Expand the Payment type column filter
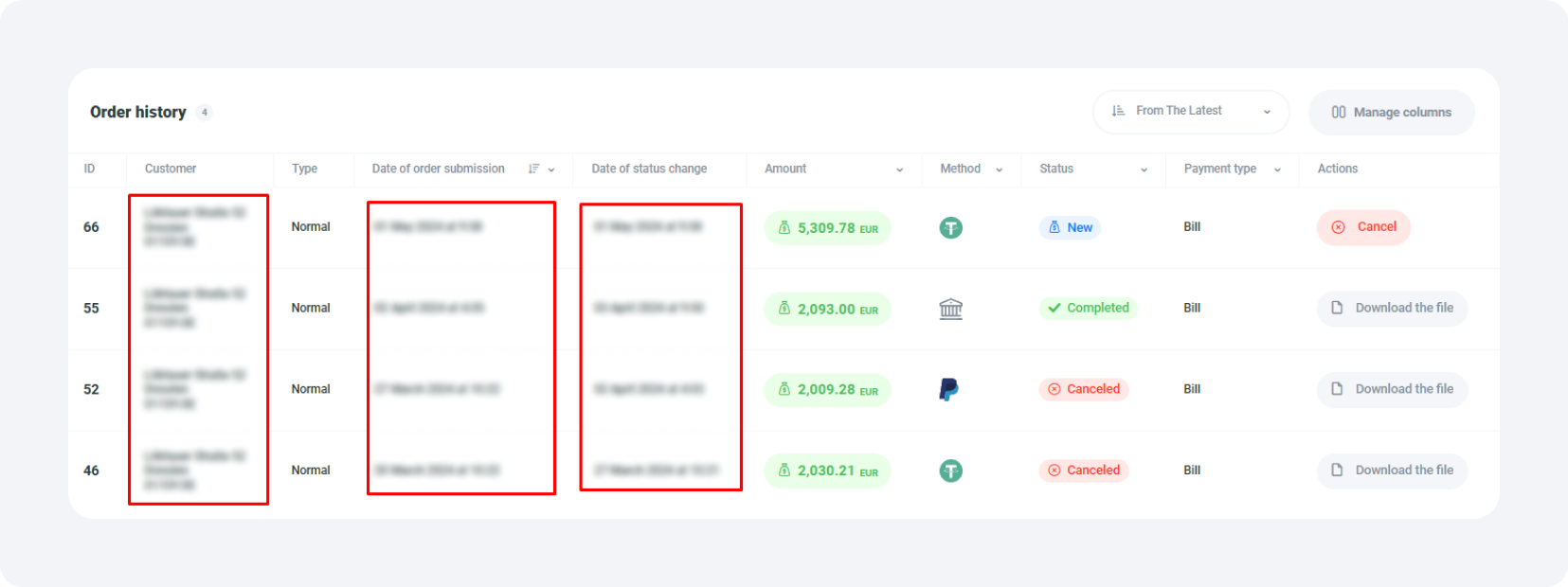The image size is (1568, 587). coord(1277,169)
